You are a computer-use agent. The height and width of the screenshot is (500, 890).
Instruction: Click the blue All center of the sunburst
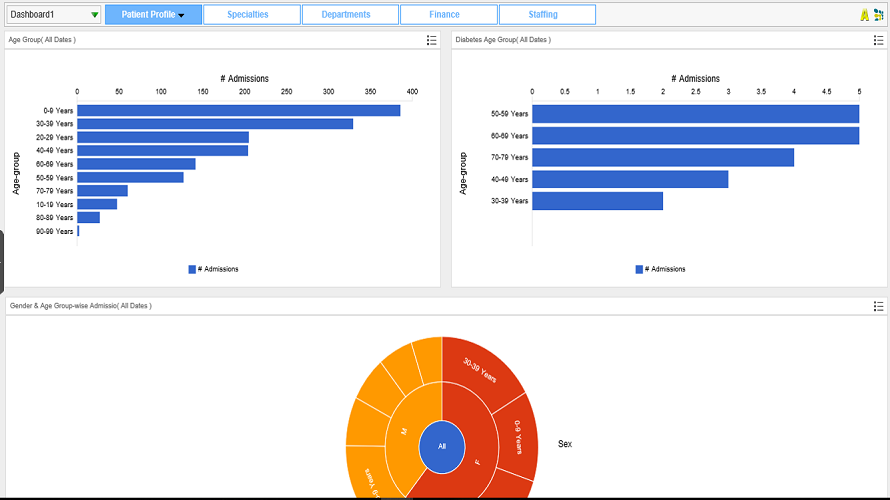442,447
